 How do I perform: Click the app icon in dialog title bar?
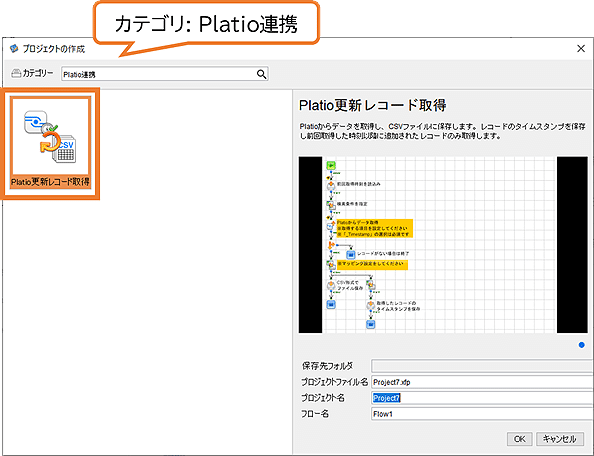(x=14, y=48)
